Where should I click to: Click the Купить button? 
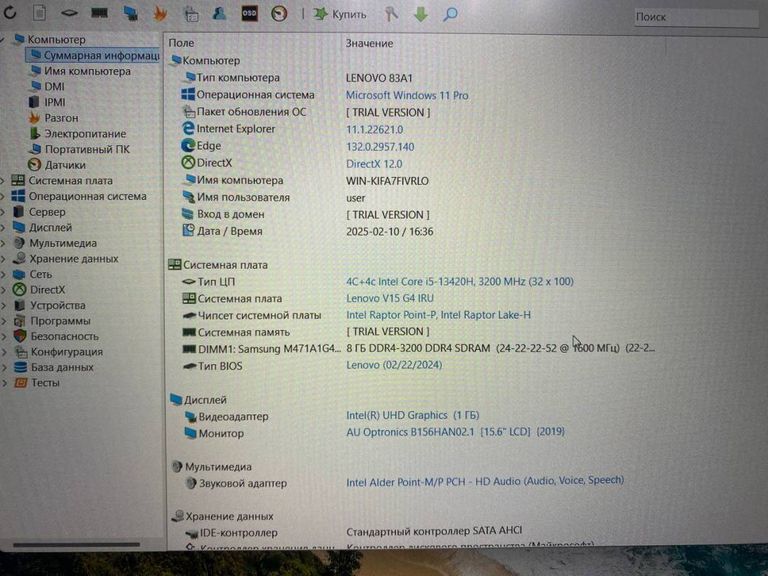(340, 14)
